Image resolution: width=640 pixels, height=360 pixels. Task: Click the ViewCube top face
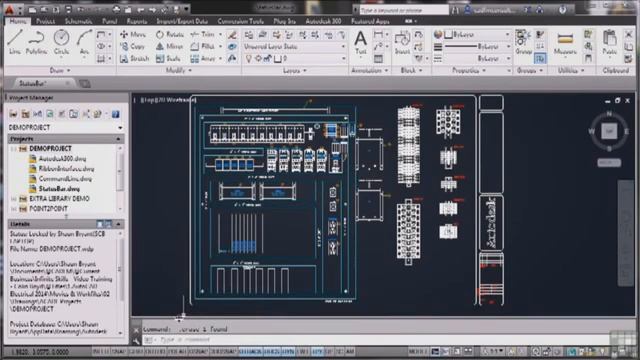tap(609, 131)
